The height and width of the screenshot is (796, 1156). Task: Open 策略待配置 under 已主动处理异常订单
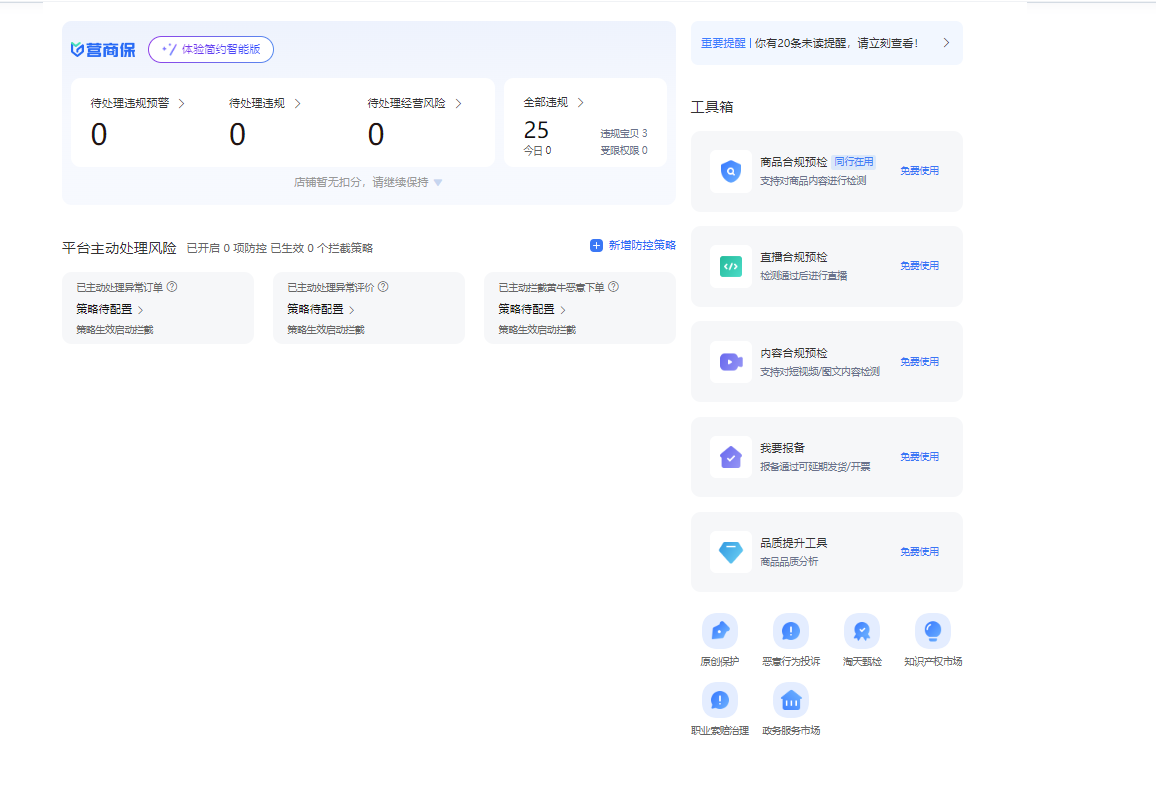(x=110, y=310)
